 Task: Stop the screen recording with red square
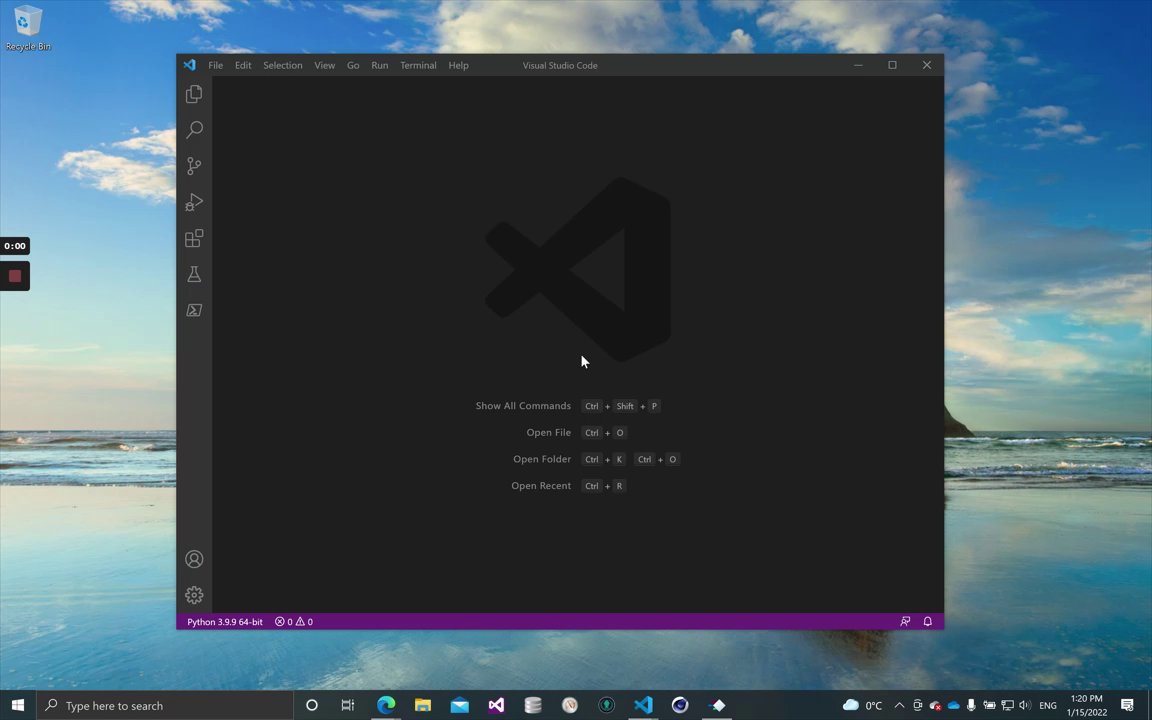point(15,276)
